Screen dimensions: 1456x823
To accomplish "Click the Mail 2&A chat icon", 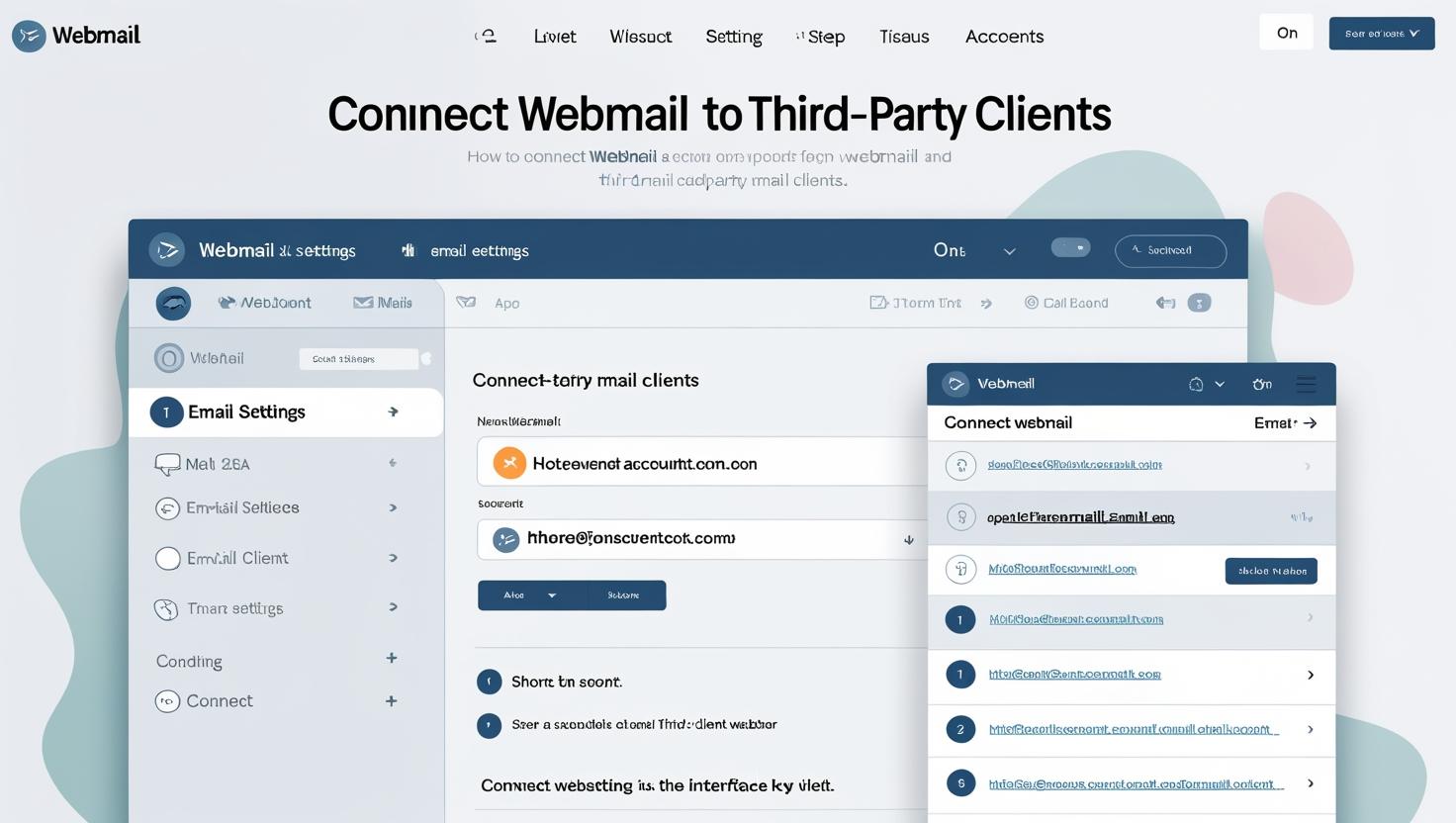I will (167, 464).
